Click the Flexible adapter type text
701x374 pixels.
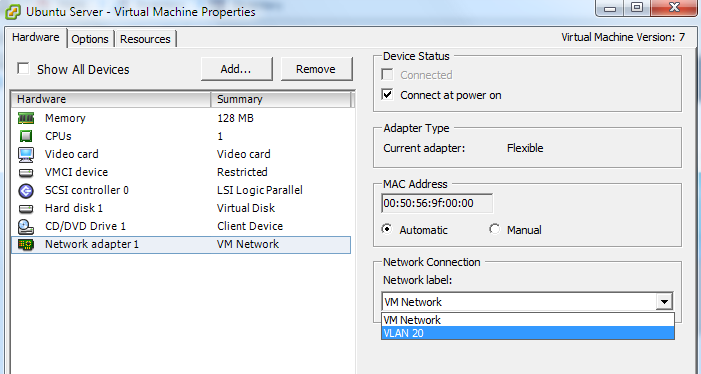click(525, 148)
